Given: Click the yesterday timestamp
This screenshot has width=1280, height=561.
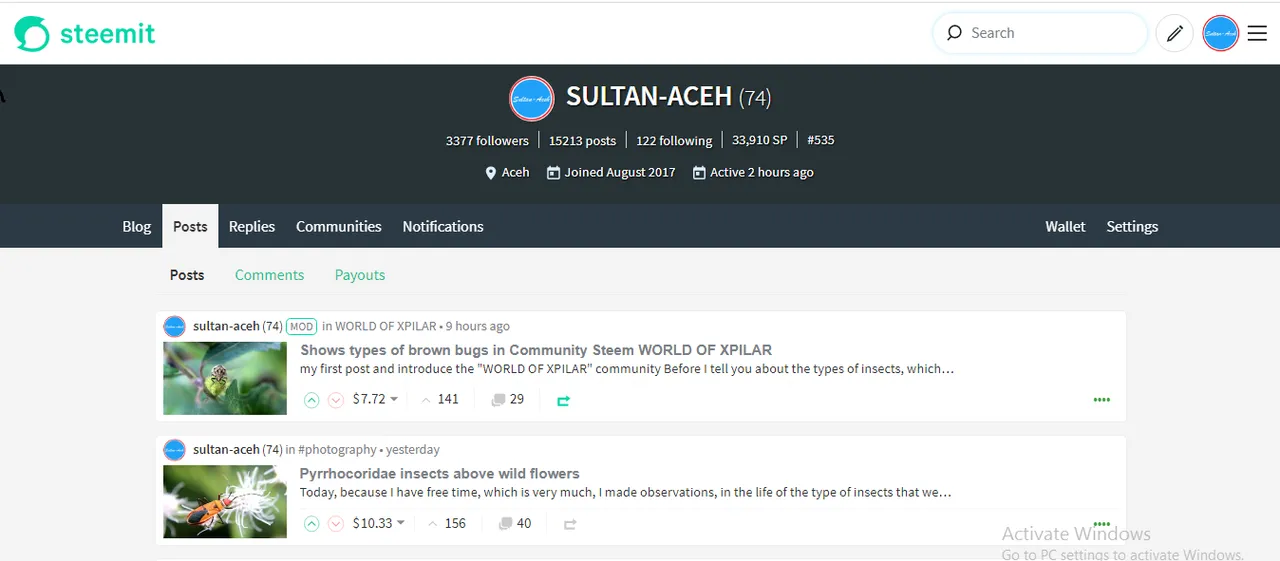Looking at the screenshot, I should [x=413, y=450].
